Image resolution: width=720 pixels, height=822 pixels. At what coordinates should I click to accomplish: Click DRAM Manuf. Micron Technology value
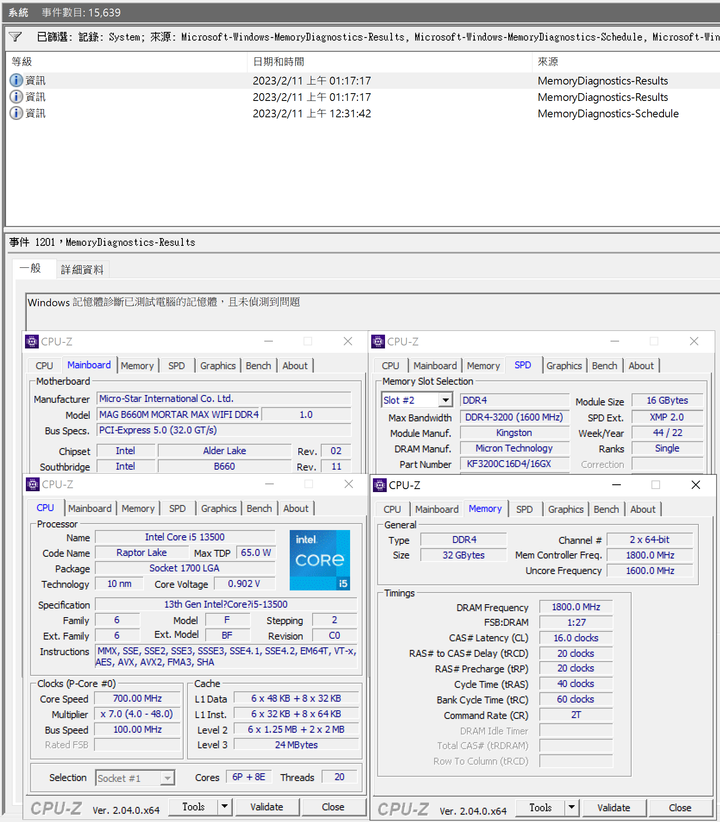[x=514, y=448]
